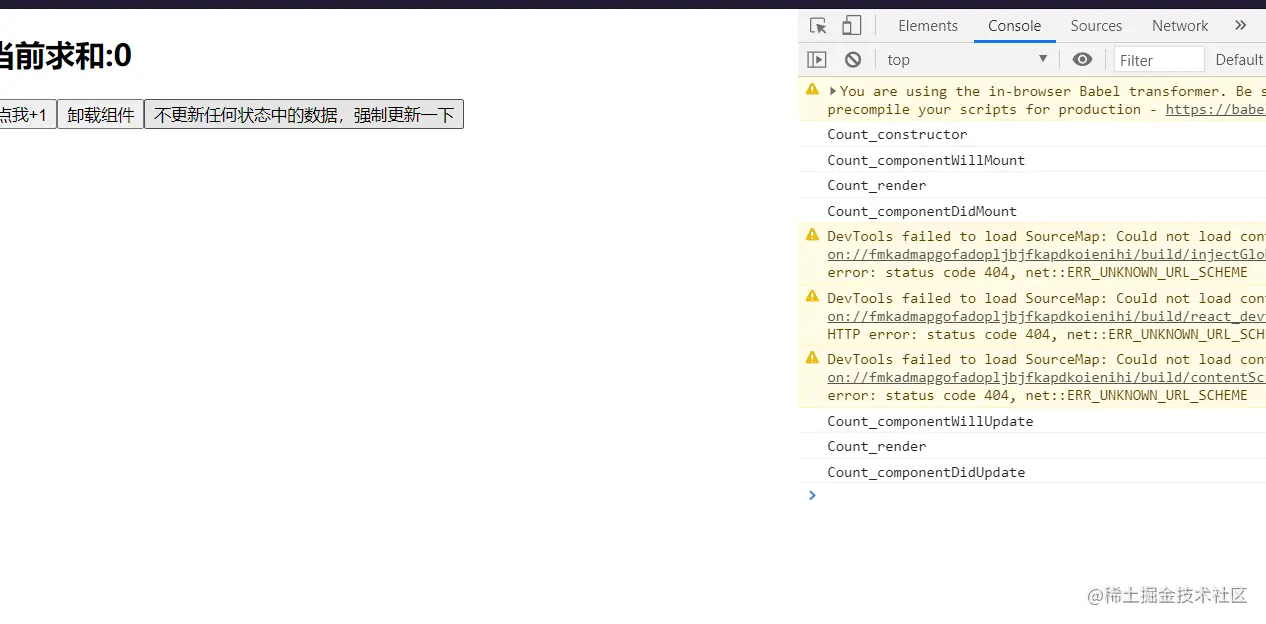Click the 强制更新一下 button
This screenshot has height=624, width=1266.
pos(304,115)
